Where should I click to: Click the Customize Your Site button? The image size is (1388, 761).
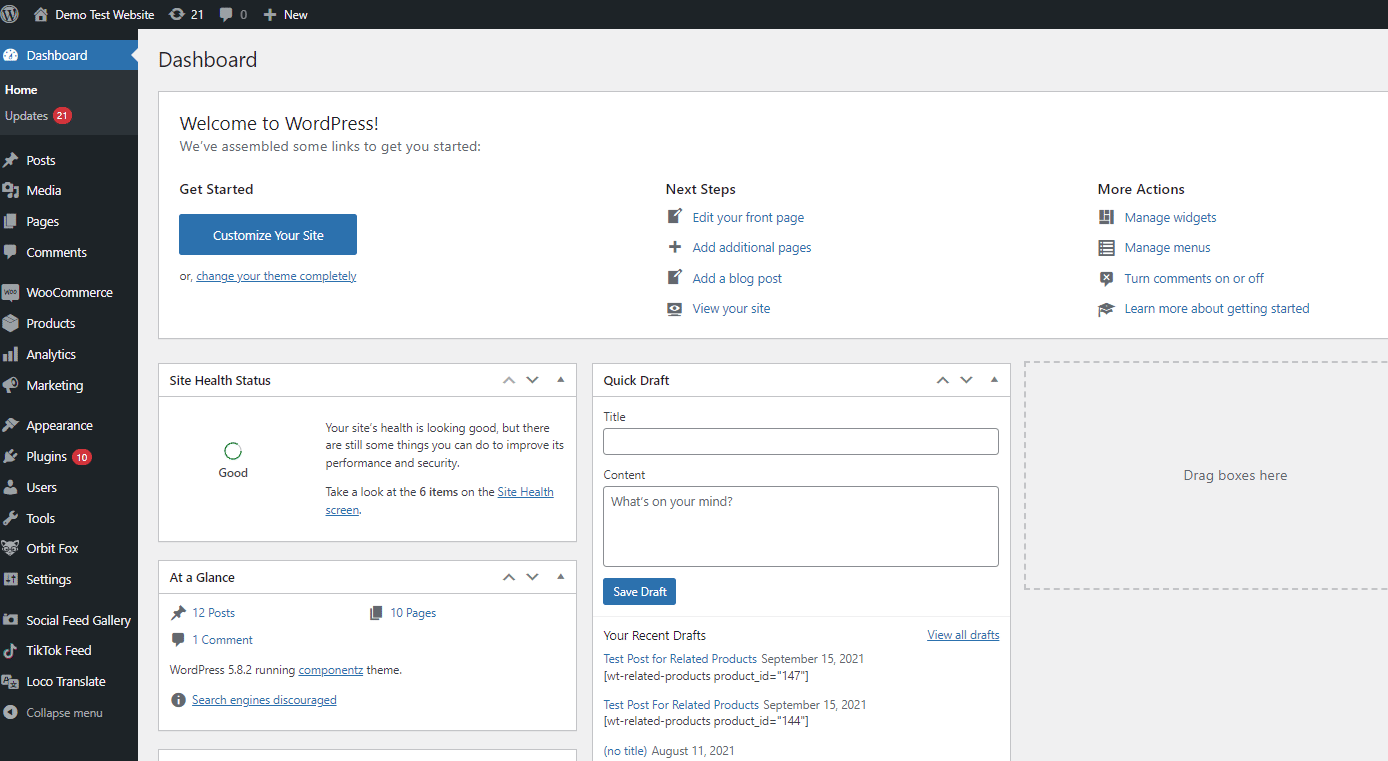click(x=268, y=235)
